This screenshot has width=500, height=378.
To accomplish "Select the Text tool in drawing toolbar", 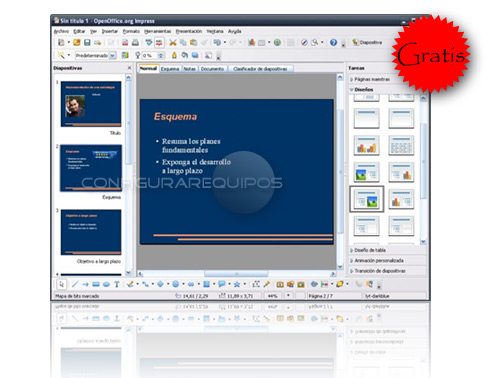I will [117, 284].
